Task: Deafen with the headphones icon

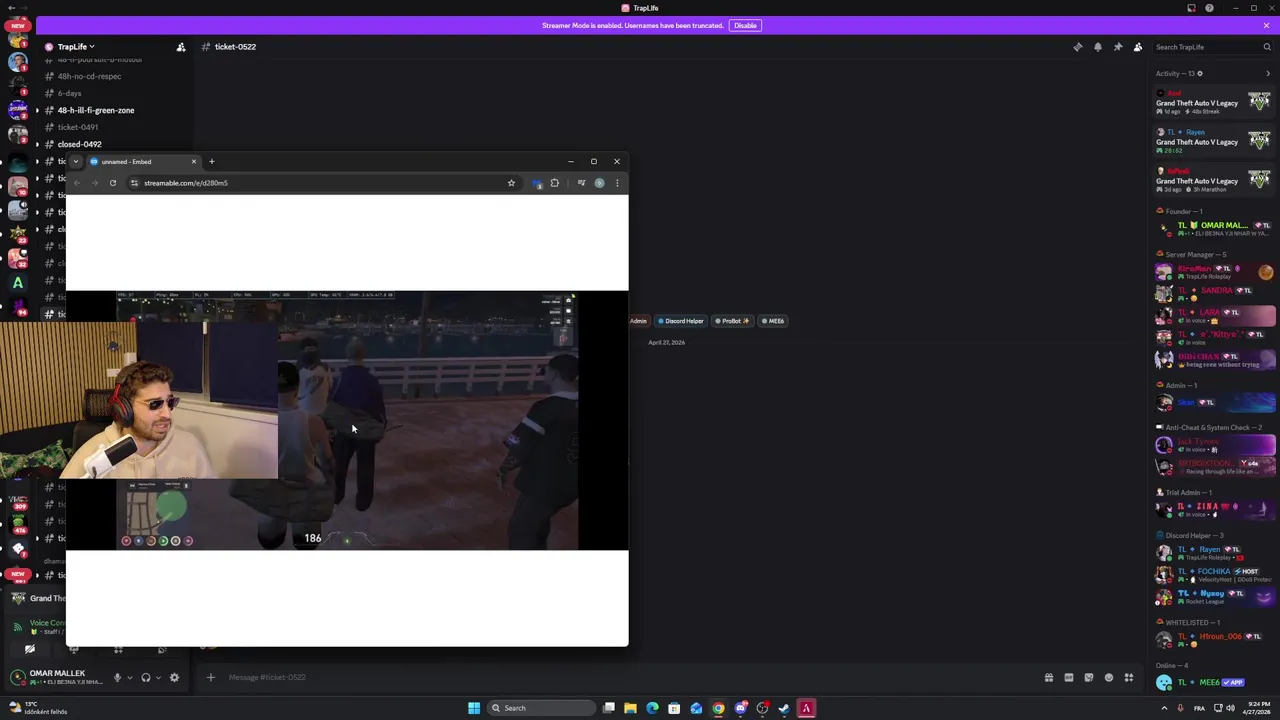Action: (x=146, y=678)
